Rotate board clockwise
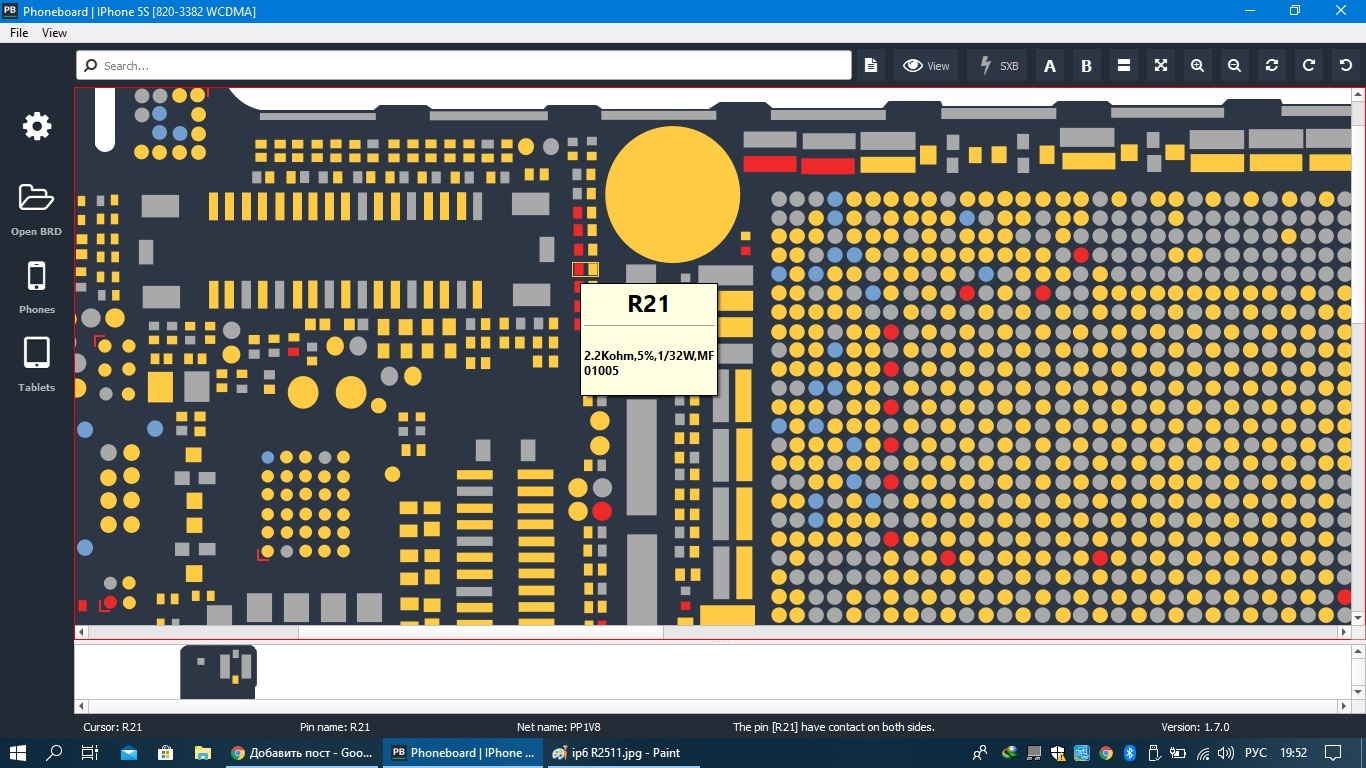This screenshot has width=1366, height=768. 1309,66
